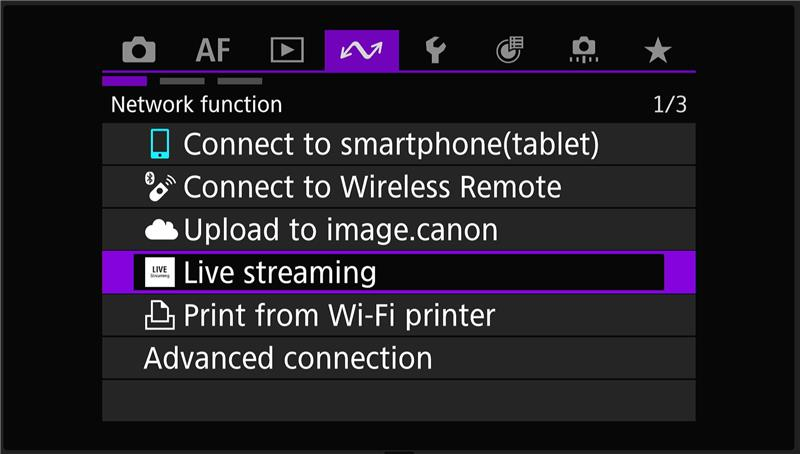Choose Connect to Wireless Remote

point(399,187)
